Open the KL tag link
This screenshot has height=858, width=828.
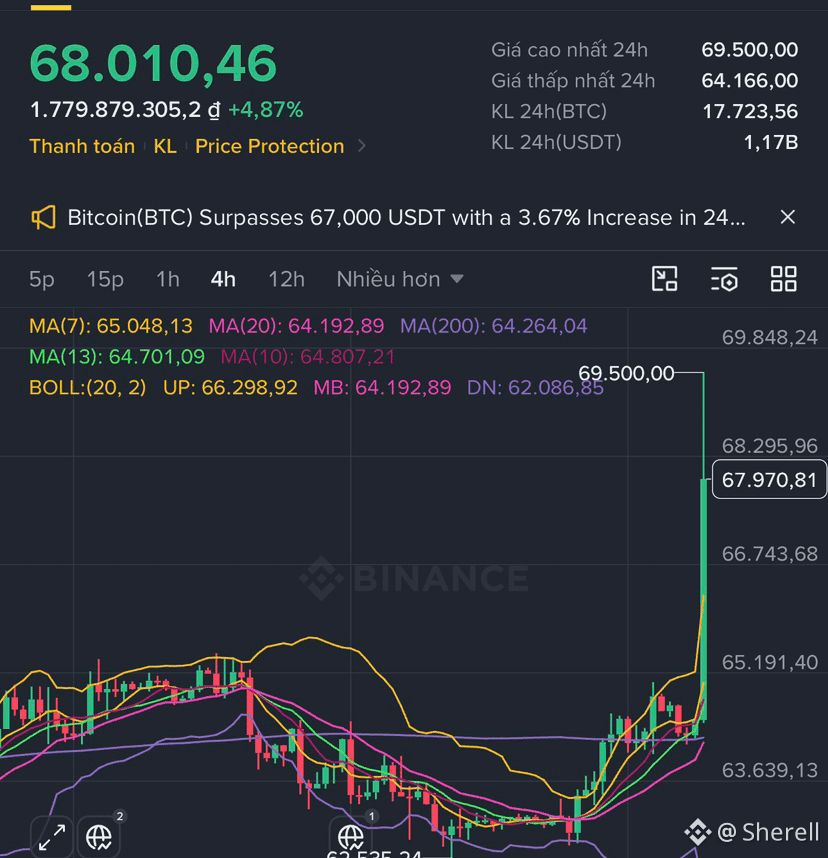click(x=165, y=146)
